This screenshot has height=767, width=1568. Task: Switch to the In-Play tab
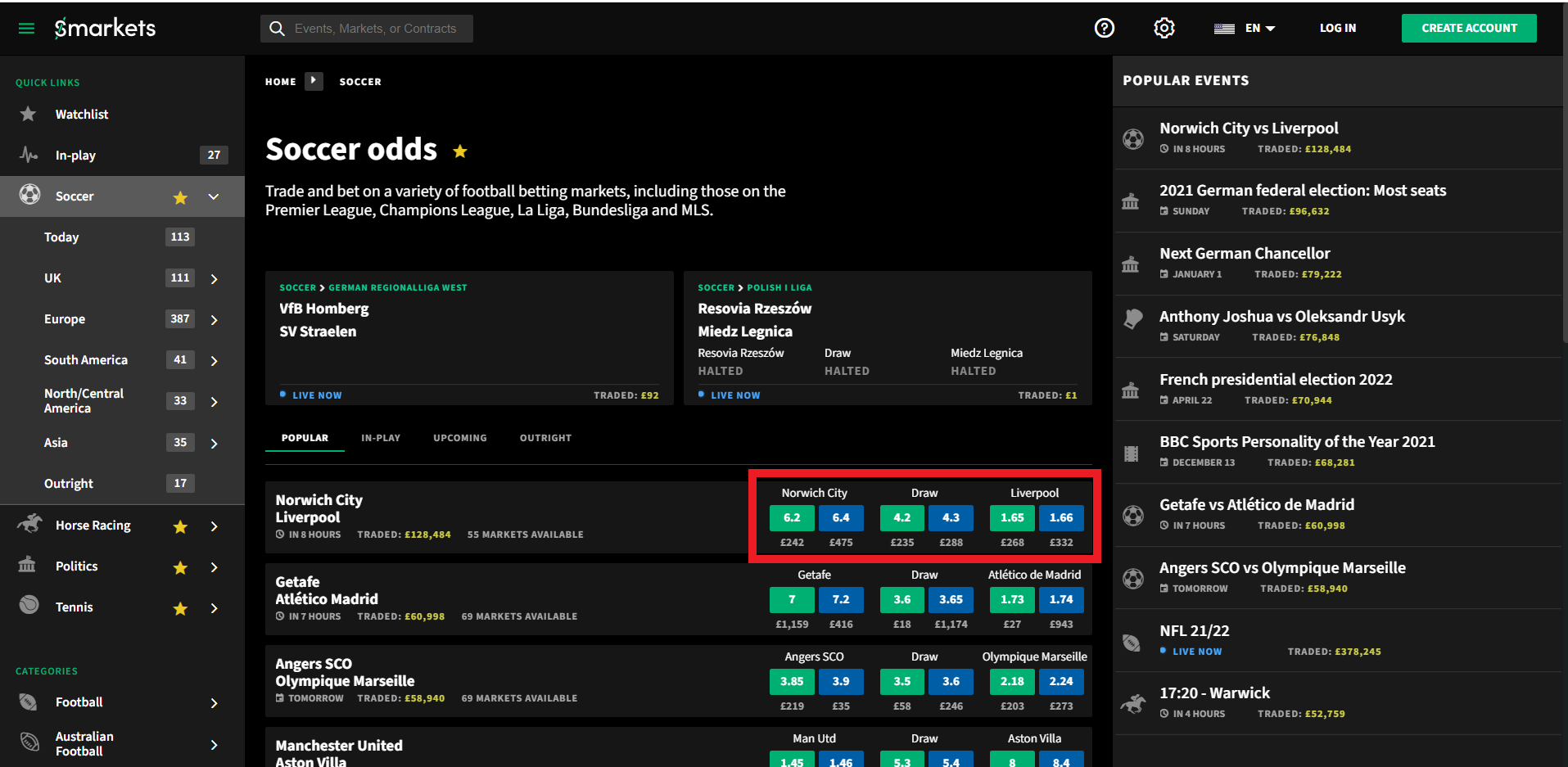[x=381, y=438]
